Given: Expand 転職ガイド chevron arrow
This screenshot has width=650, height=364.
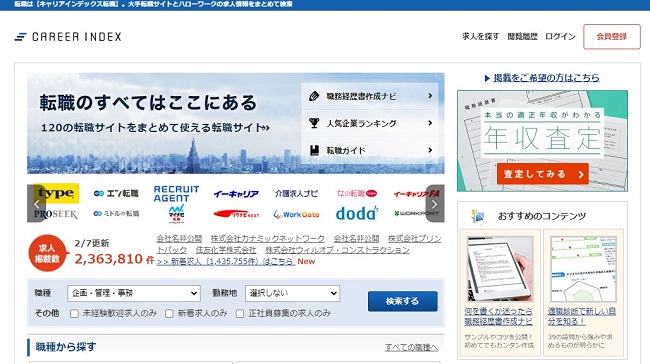Looking at the screenshot, I should (430, 150).
